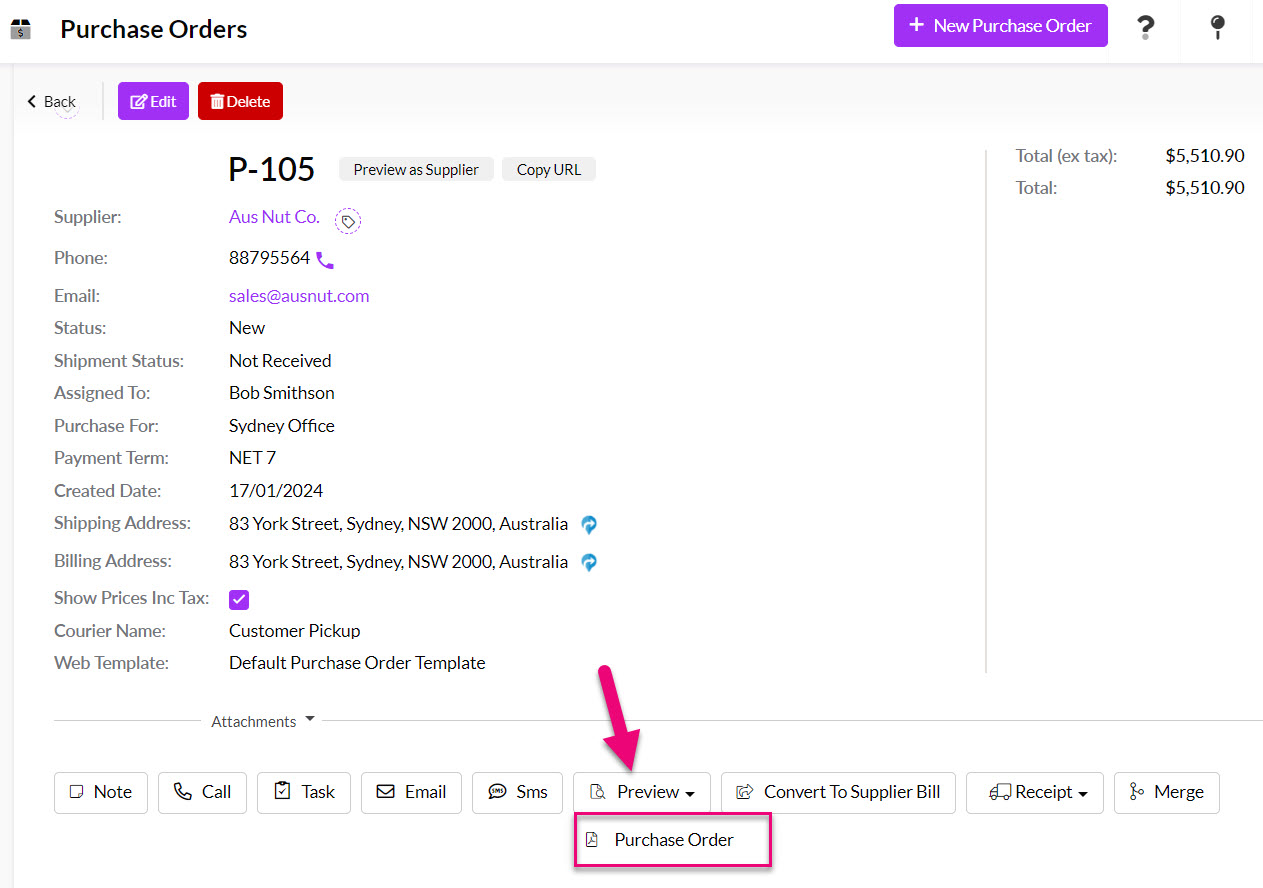1263x888 pixels.
Task: Expand the Attachments section
Action: click(x=263, y=721)
